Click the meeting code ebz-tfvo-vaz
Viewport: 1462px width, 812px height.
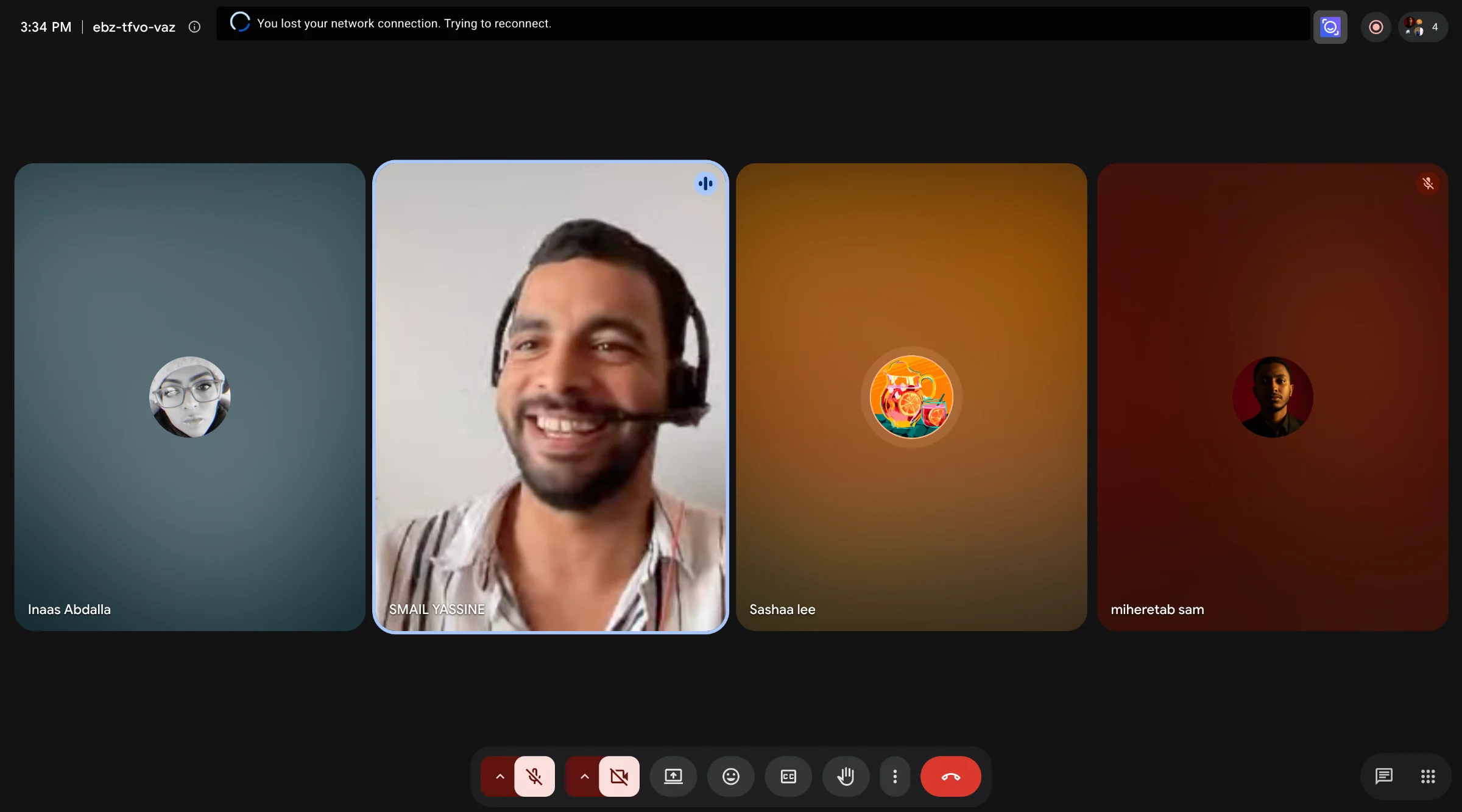(134, 27)
